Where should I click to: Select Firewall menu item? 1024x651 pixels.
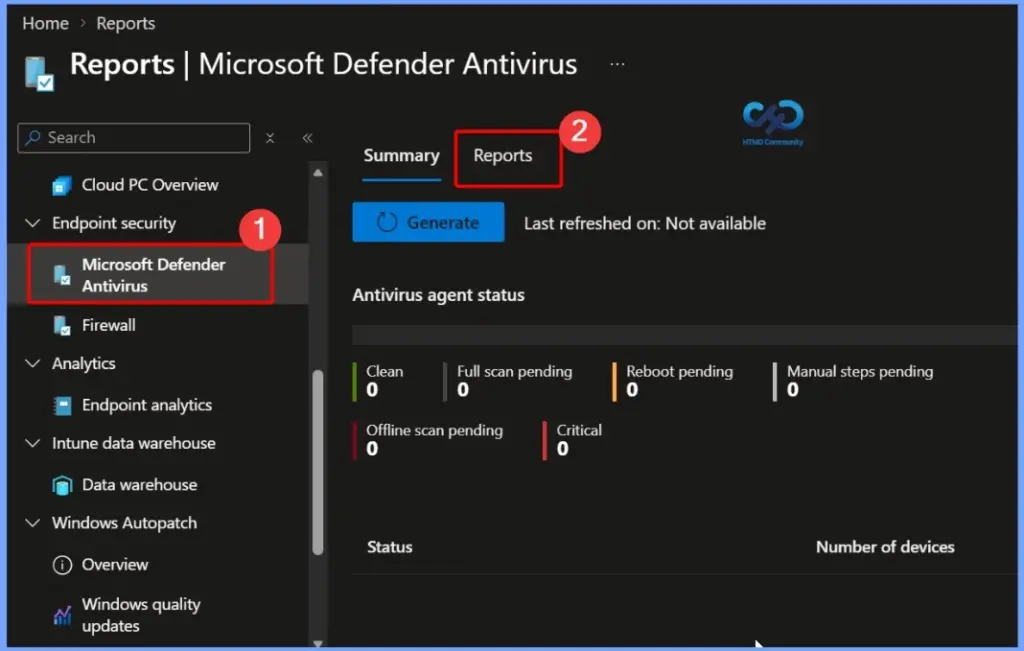(x=157, y=325)
